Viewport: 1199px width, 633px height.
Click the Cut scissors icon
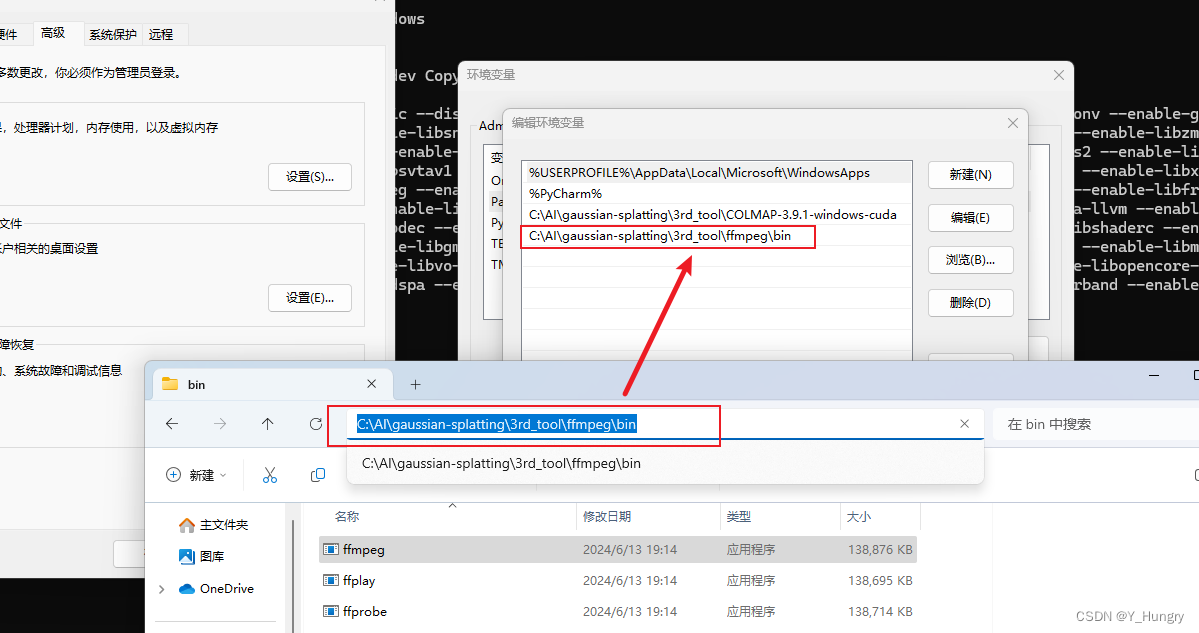(270, 475)
